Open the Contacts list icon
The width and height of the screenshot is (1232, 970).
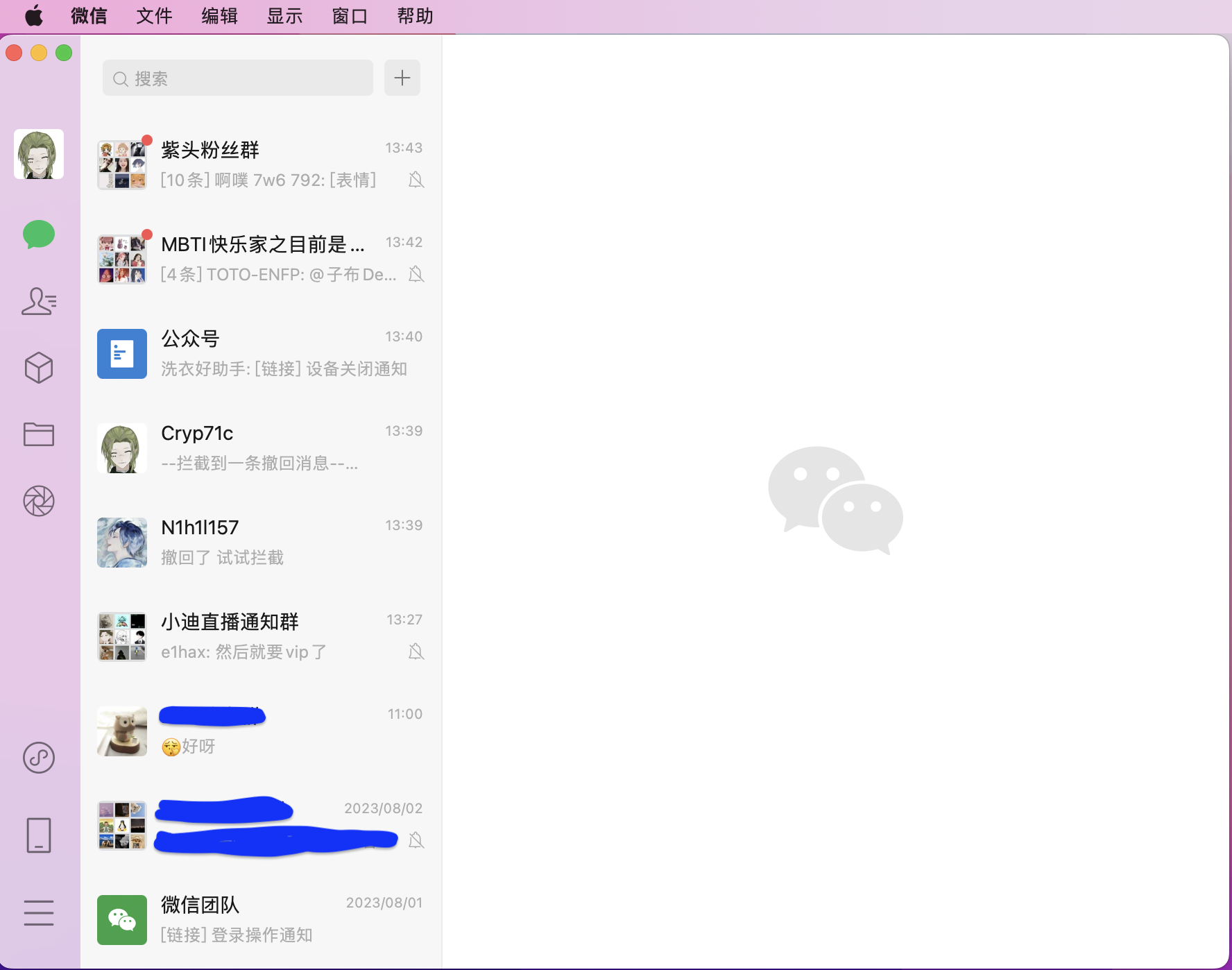(39, 301)
